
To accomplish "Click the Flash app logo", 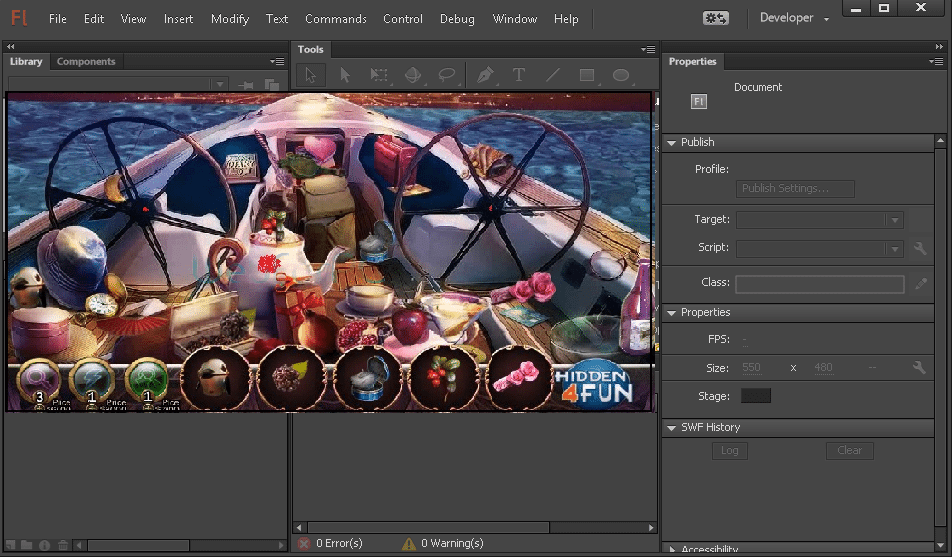I will 19,18.
